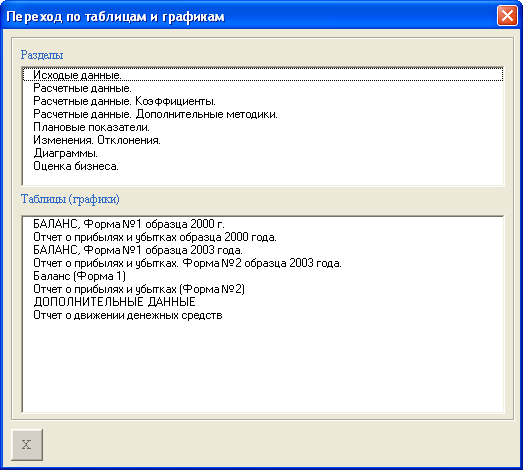The image size is (523, 470).
Task: Select the 'Баланс (Форма 1)' table row
Action: pyautogui.click(x=263, y=276)
